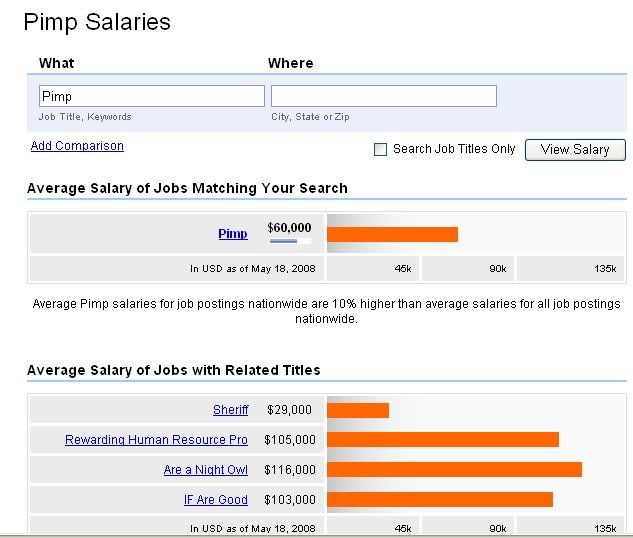The height and width of the screenshot is (538, 633).
Task: Enable the Search Job Titles Only checkbox
Action: click(380, 150)
